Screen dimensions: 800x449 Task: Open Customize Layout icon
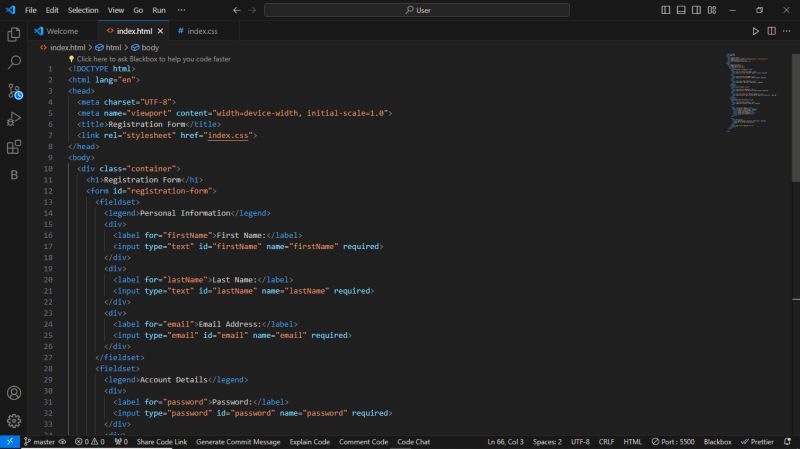(712, 10)
